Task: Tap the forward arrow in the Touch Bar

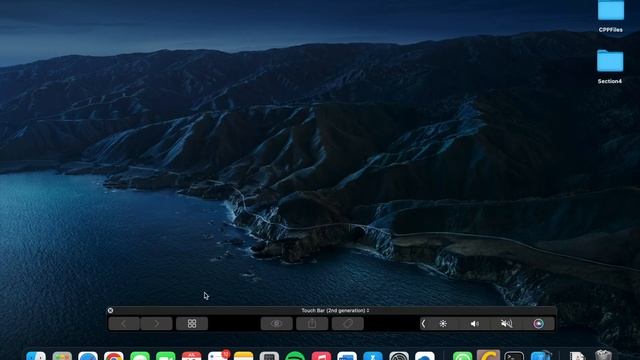Action: 156,324
